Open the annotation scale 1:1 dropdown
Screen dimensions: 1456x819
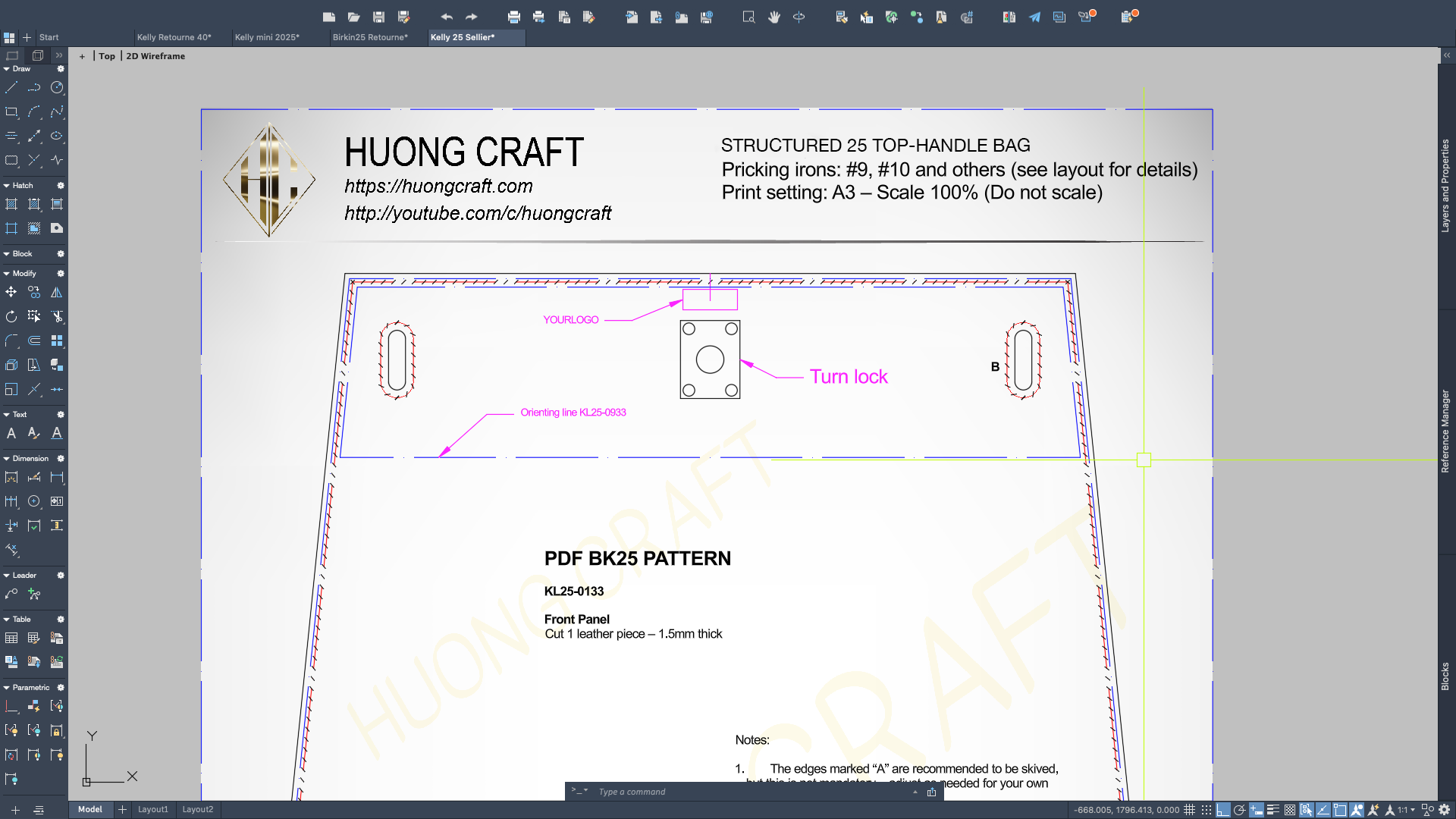pyautogui.click(x=1407, y=810)
